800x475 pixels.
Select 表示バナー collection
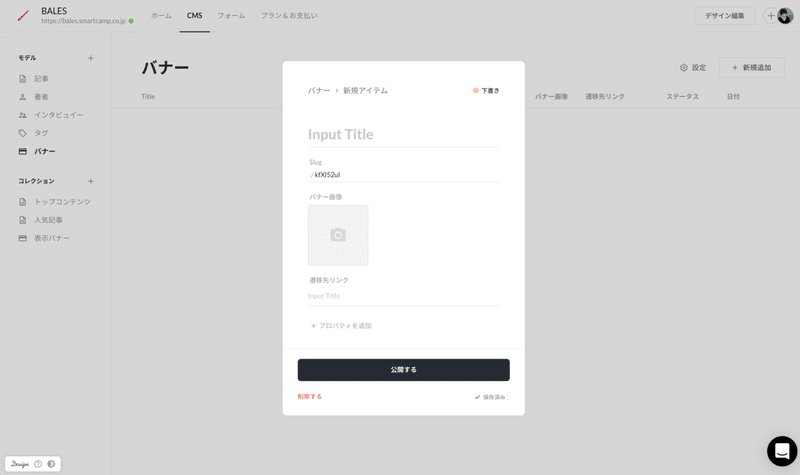[52, 238]
